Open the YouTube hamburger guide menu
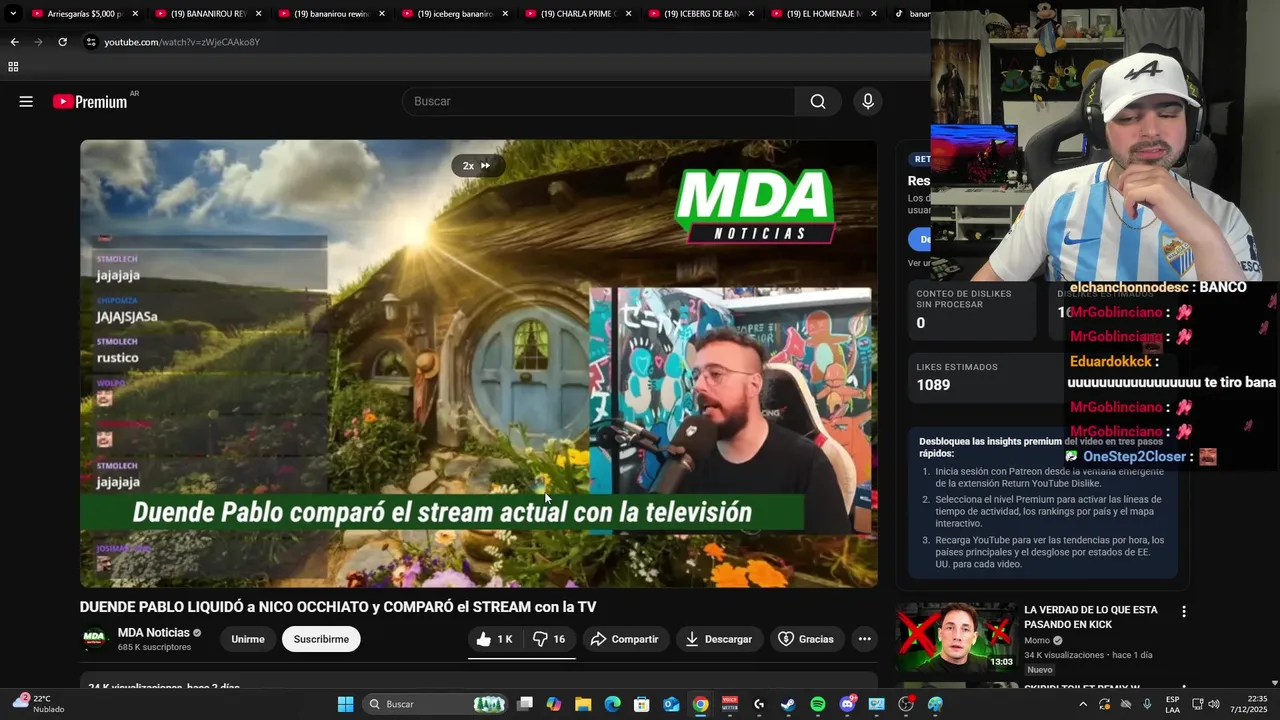 coord(26,101)
